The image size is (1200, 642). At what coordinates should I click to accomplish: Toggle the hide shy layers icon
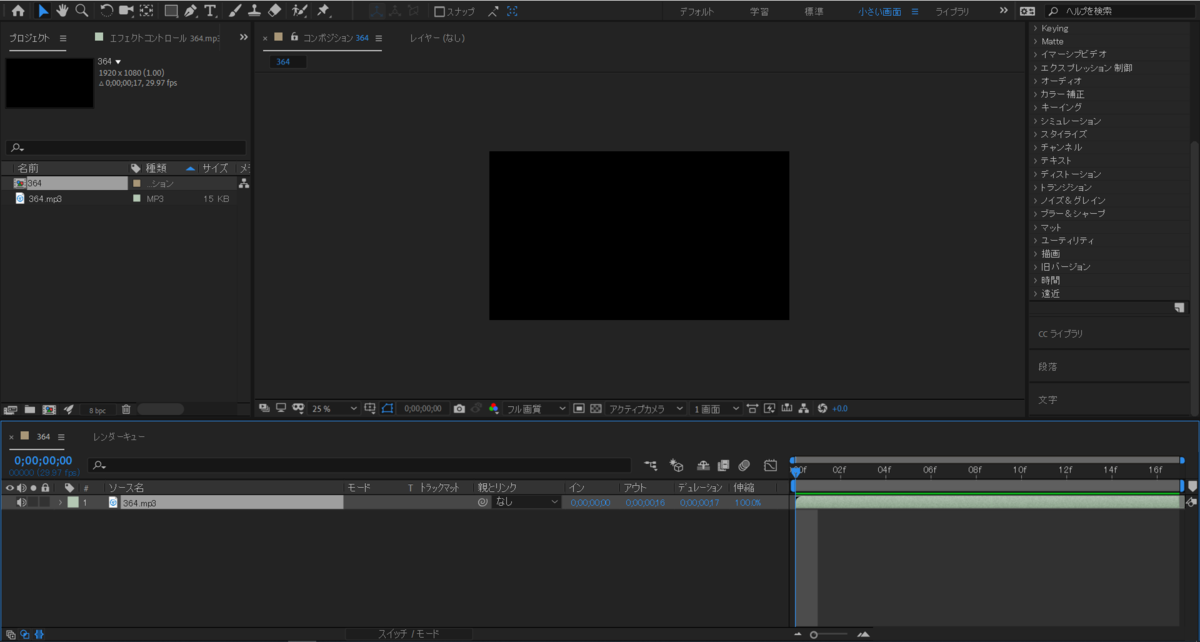[703, 465]
